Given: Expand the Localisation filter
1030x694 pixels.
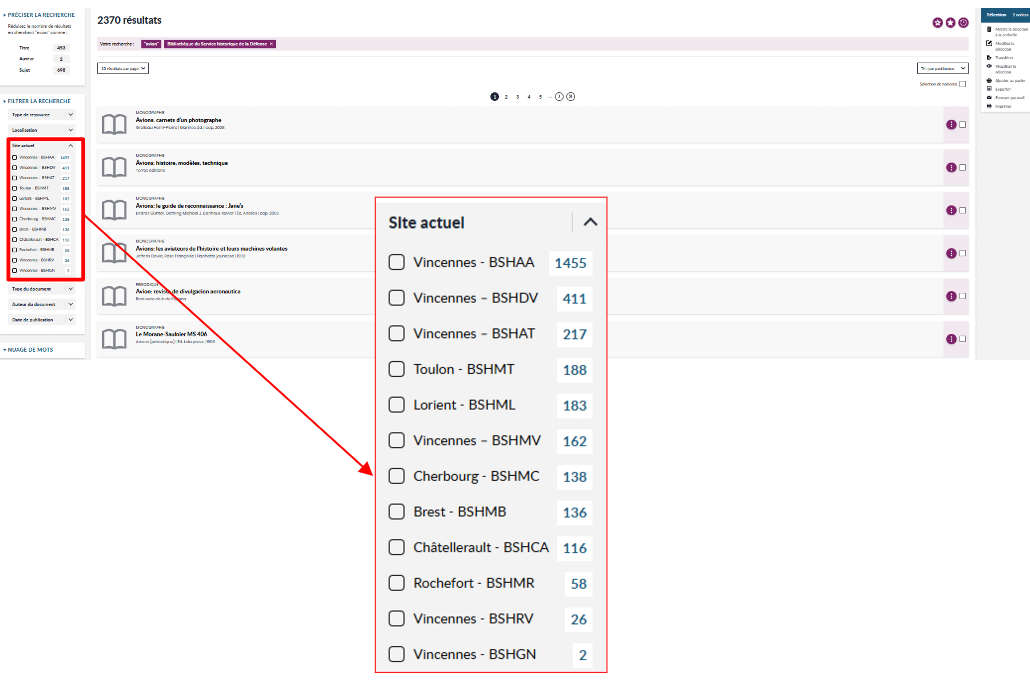Looking at the screenshot, I should click(x=43, y=130).
